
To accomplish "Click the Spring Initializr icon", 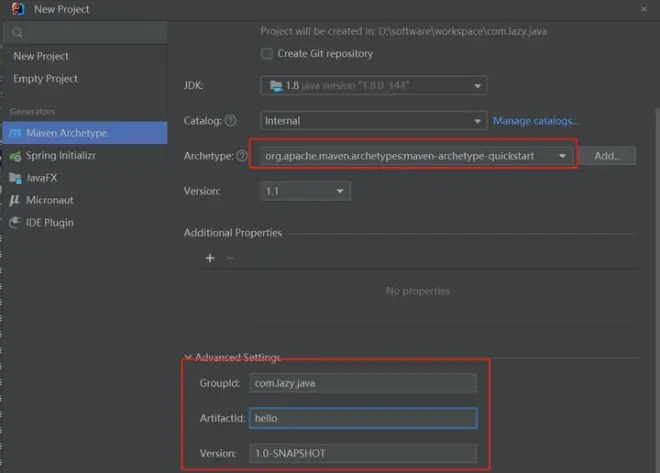I will [x=16, y=156].
